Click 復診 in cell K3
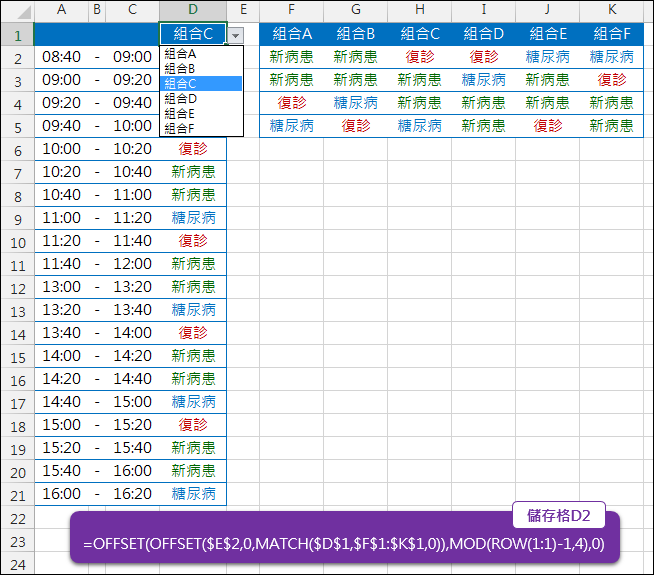This screenshot has width=654, height=575. pos(611,80)
